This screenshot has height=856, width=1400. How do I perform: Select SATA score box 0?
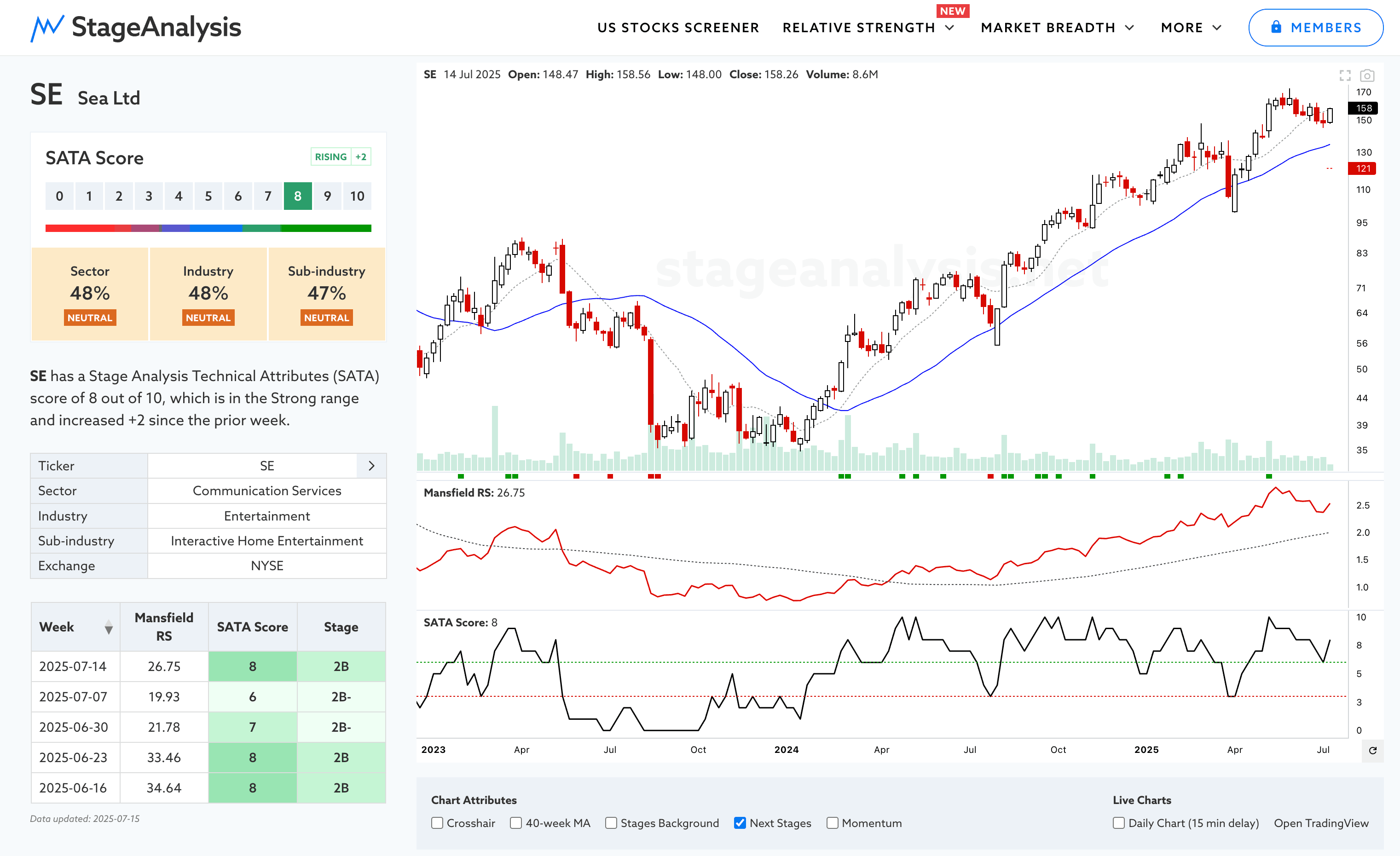click(x=60, y=196)
